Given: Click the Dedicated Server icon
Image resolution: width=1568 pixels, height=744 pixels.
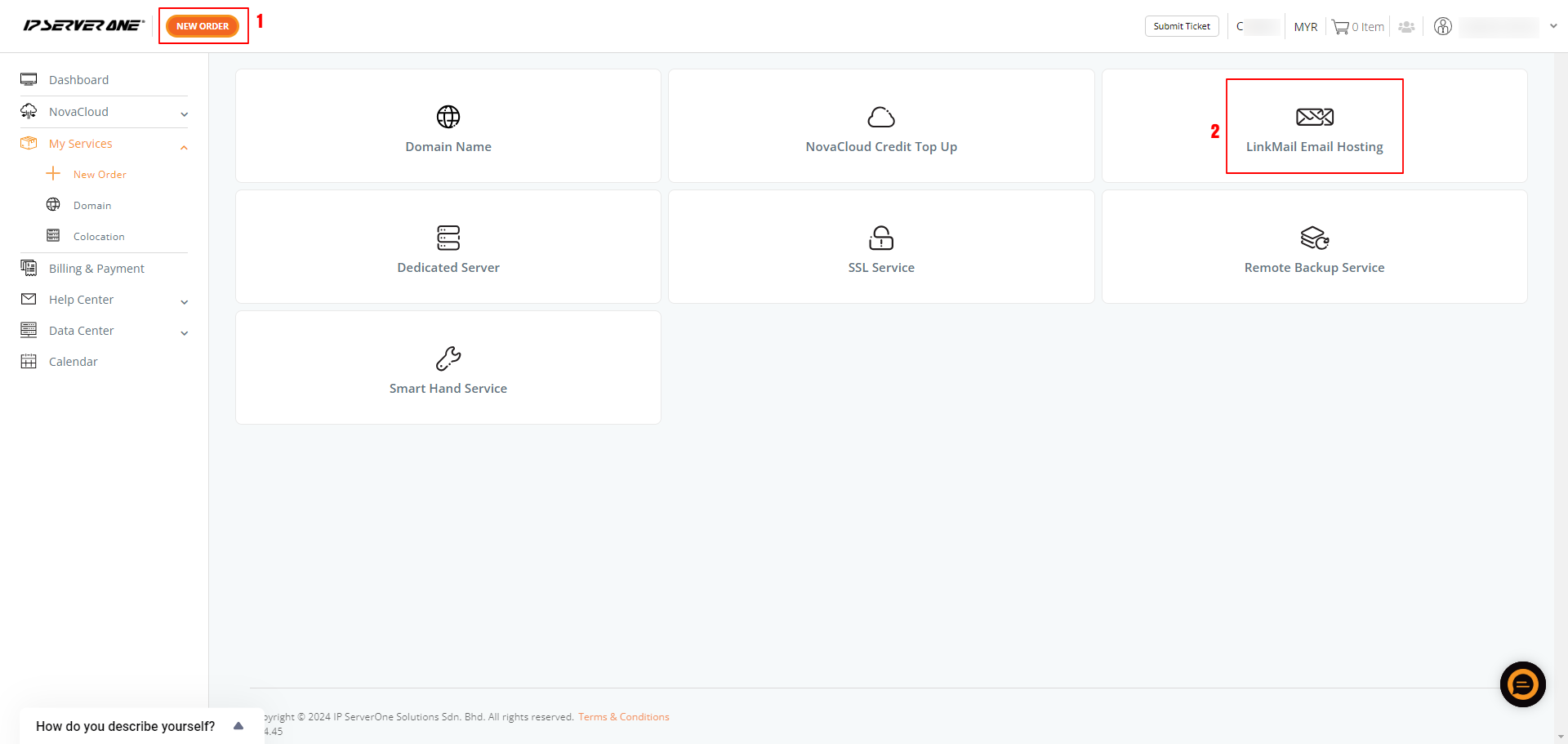Looking at the screenshot, I should pyautogui.click(x=448, y=238).
